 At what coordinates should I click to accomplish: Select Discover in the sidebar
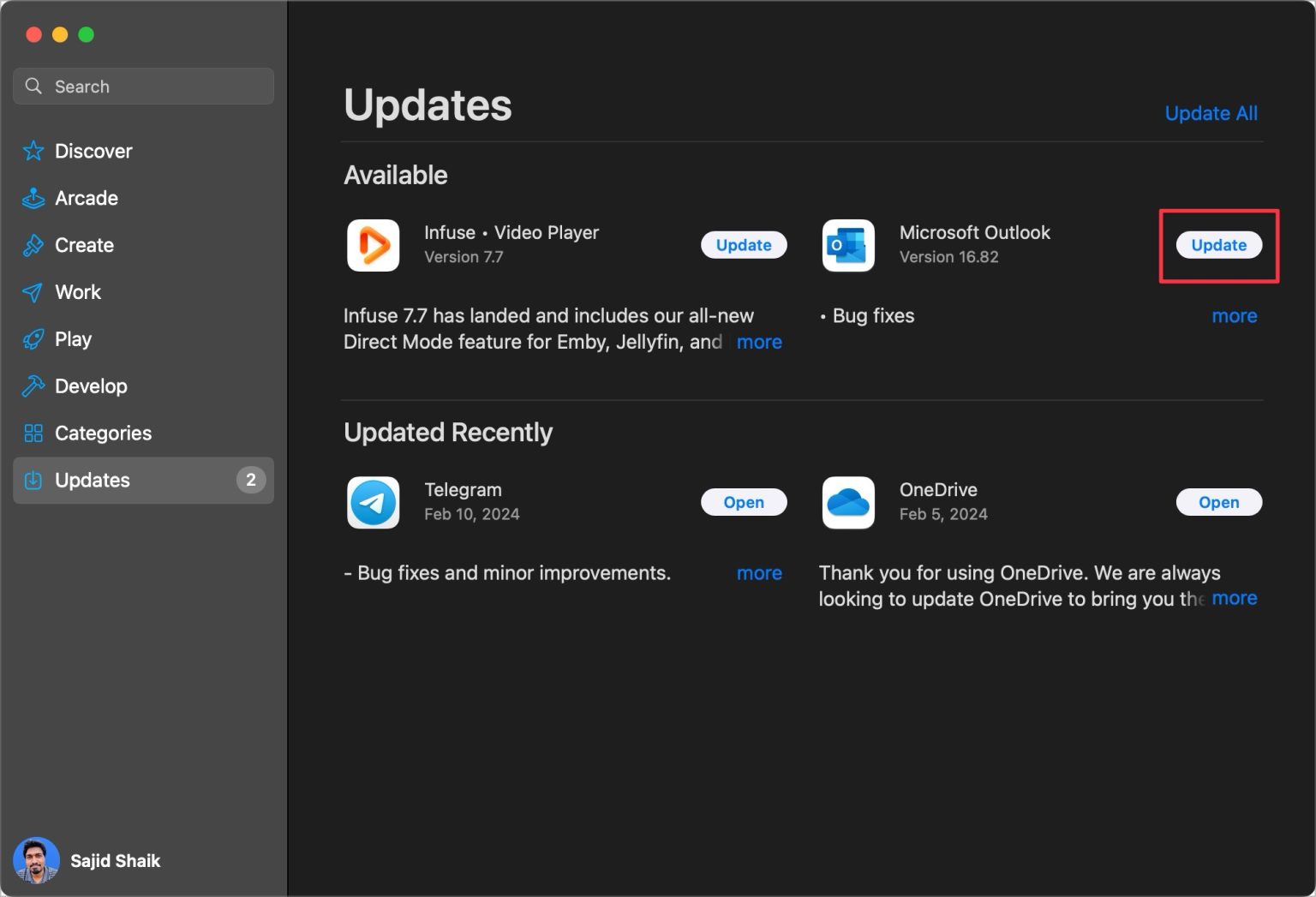tap(93, 151)
